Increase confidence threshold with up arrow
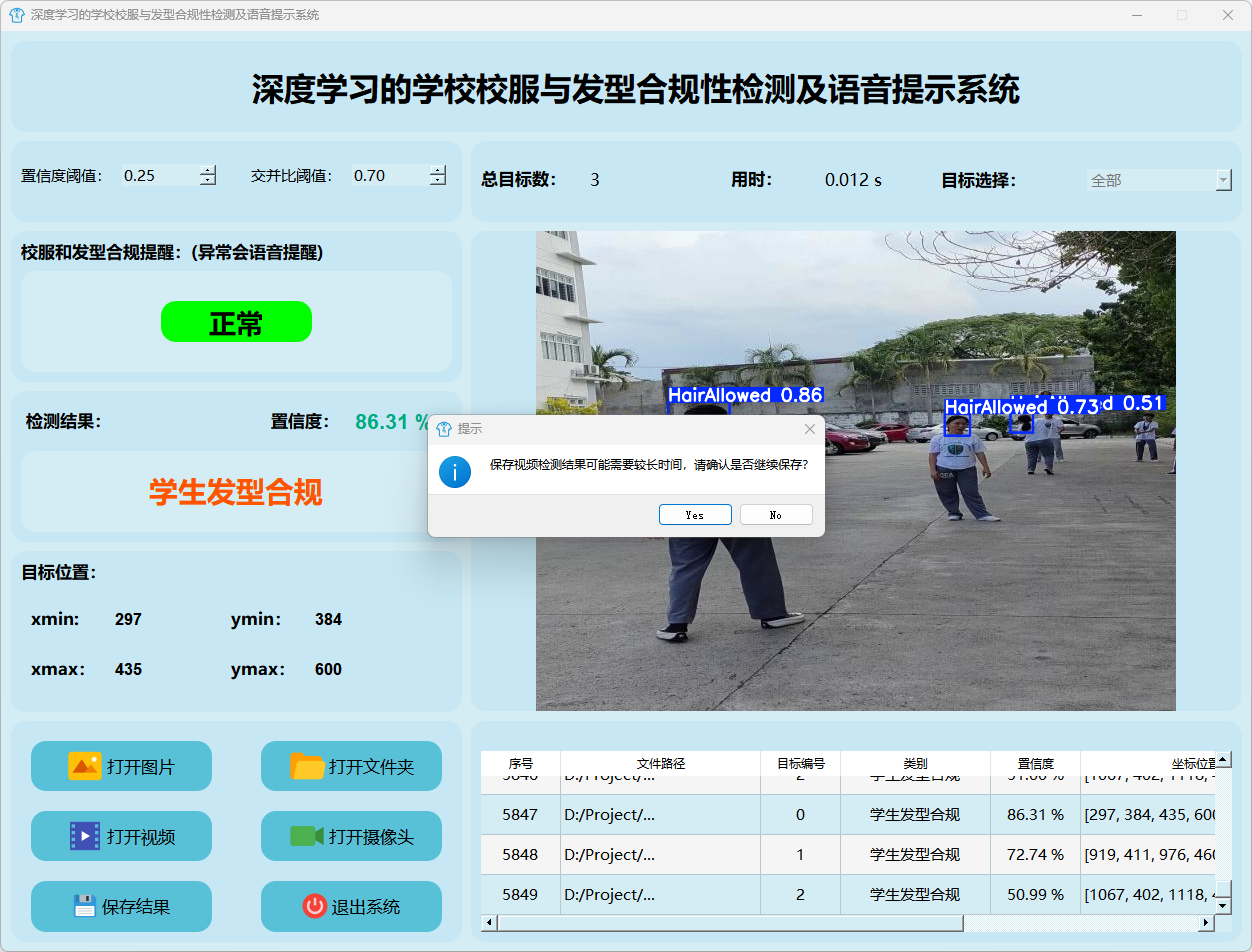Viewport: 1252px width, 952px height. 207,170
